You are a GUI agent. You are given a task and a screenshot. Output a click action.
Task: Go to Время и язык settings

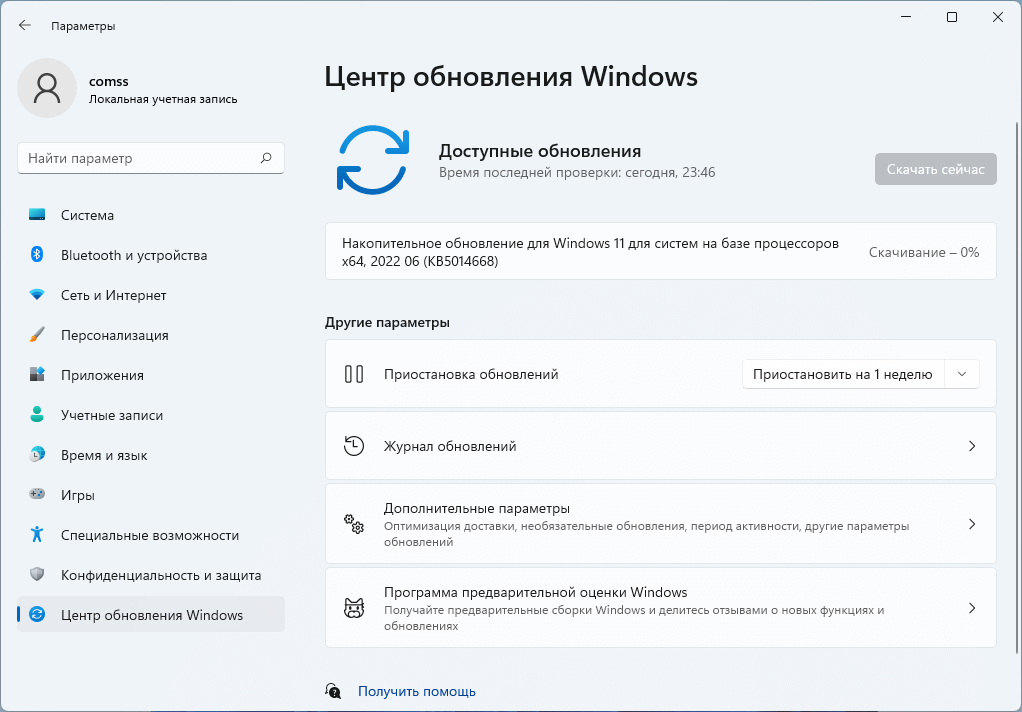[151, 455]
